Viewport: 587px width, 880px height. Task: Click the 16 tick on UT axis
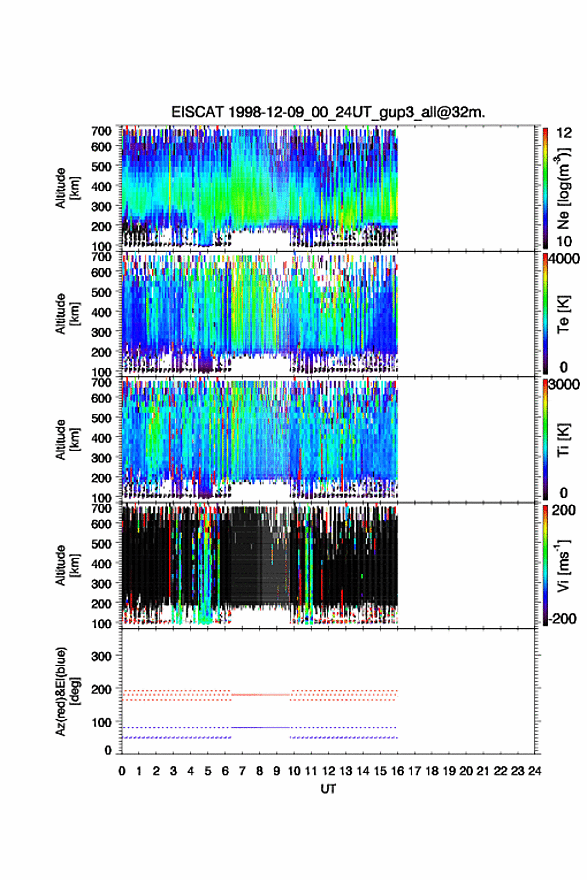tap(397, 771)
